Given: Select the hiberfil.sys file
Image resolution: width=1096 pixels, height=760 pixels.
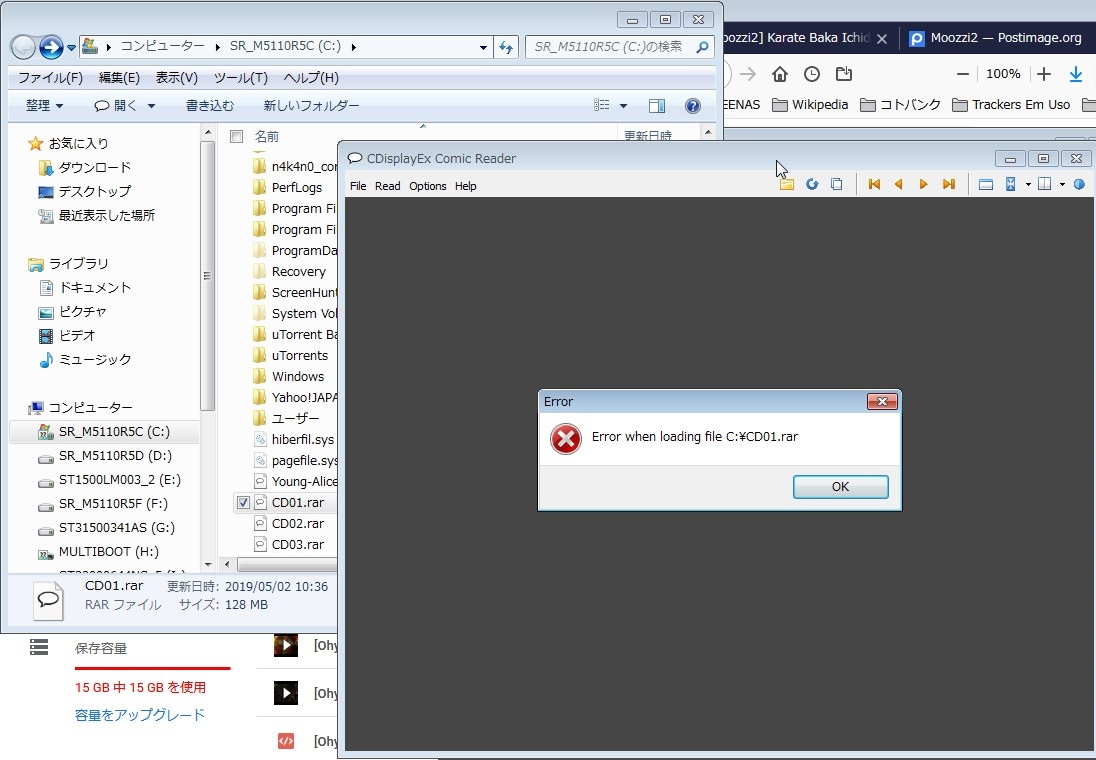Looking at the screenshot, I should point(303,440).
